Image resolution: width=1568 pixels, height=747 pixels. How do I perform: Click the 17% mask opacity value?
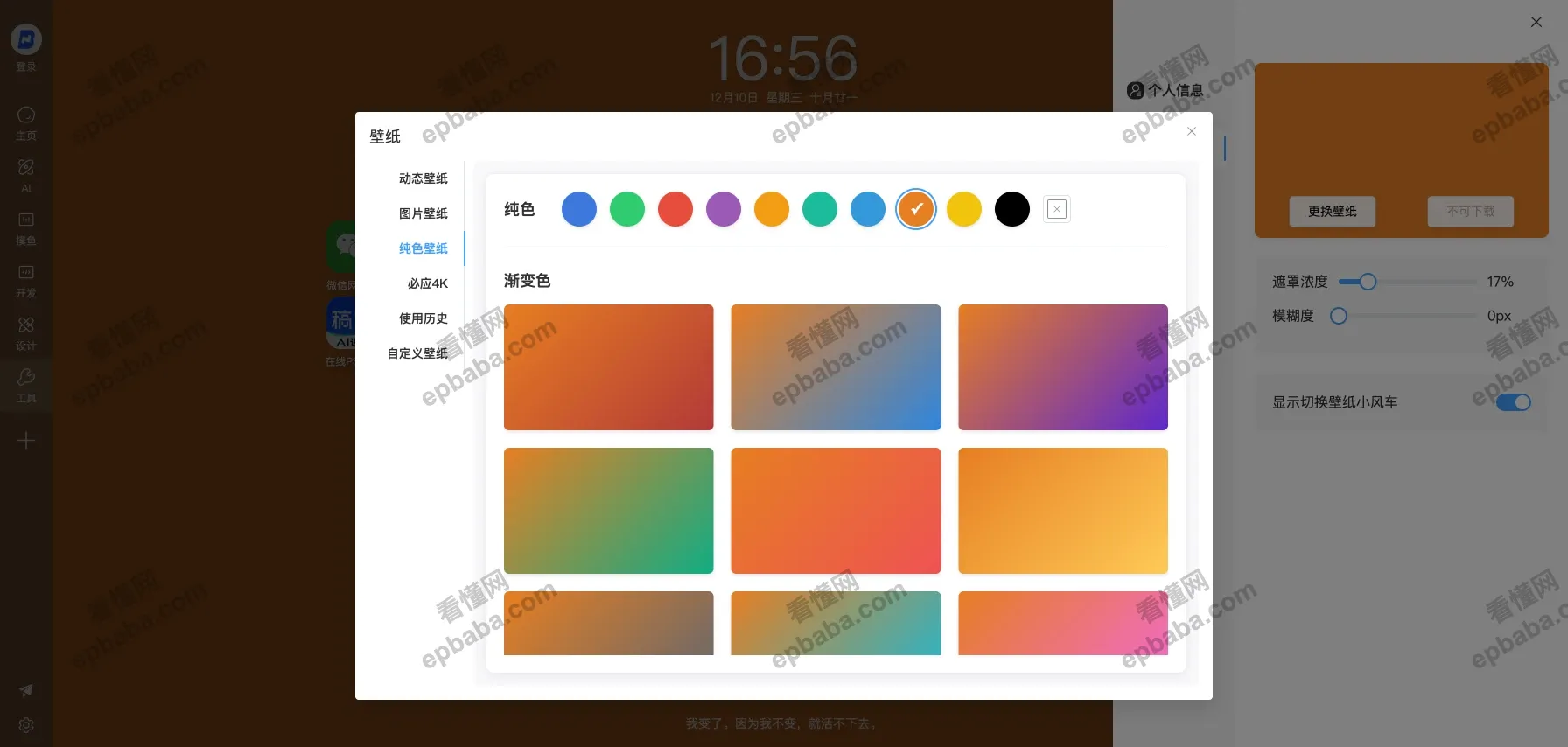[1500, 282]
